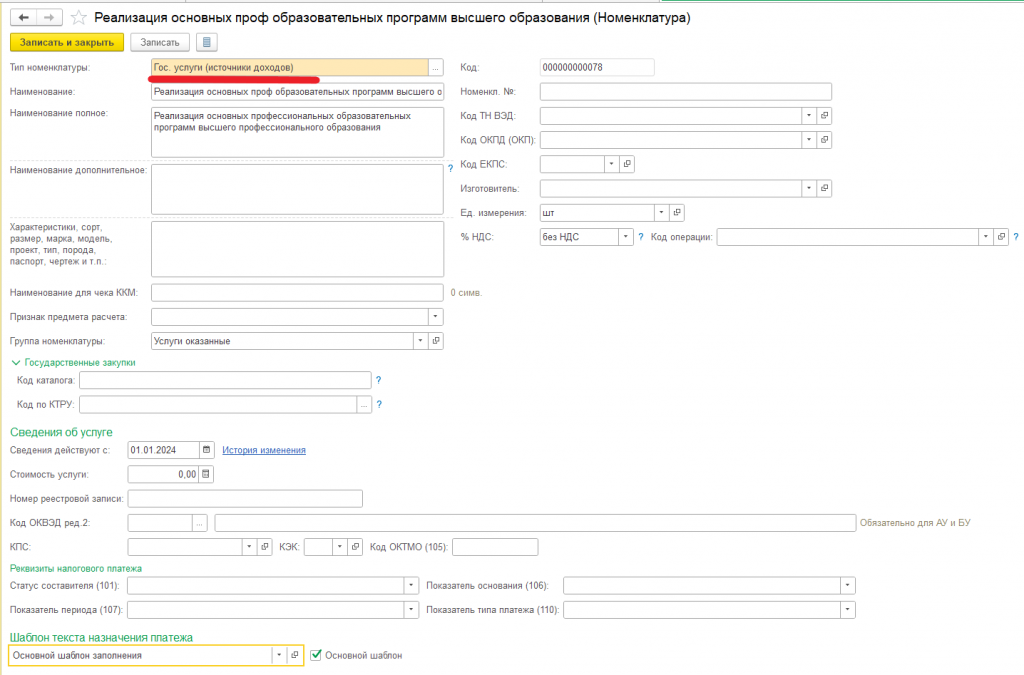The image size is (1024, 675).
Task: Open the Основной шаблон заполнения record icon
Action: point(295,655)
